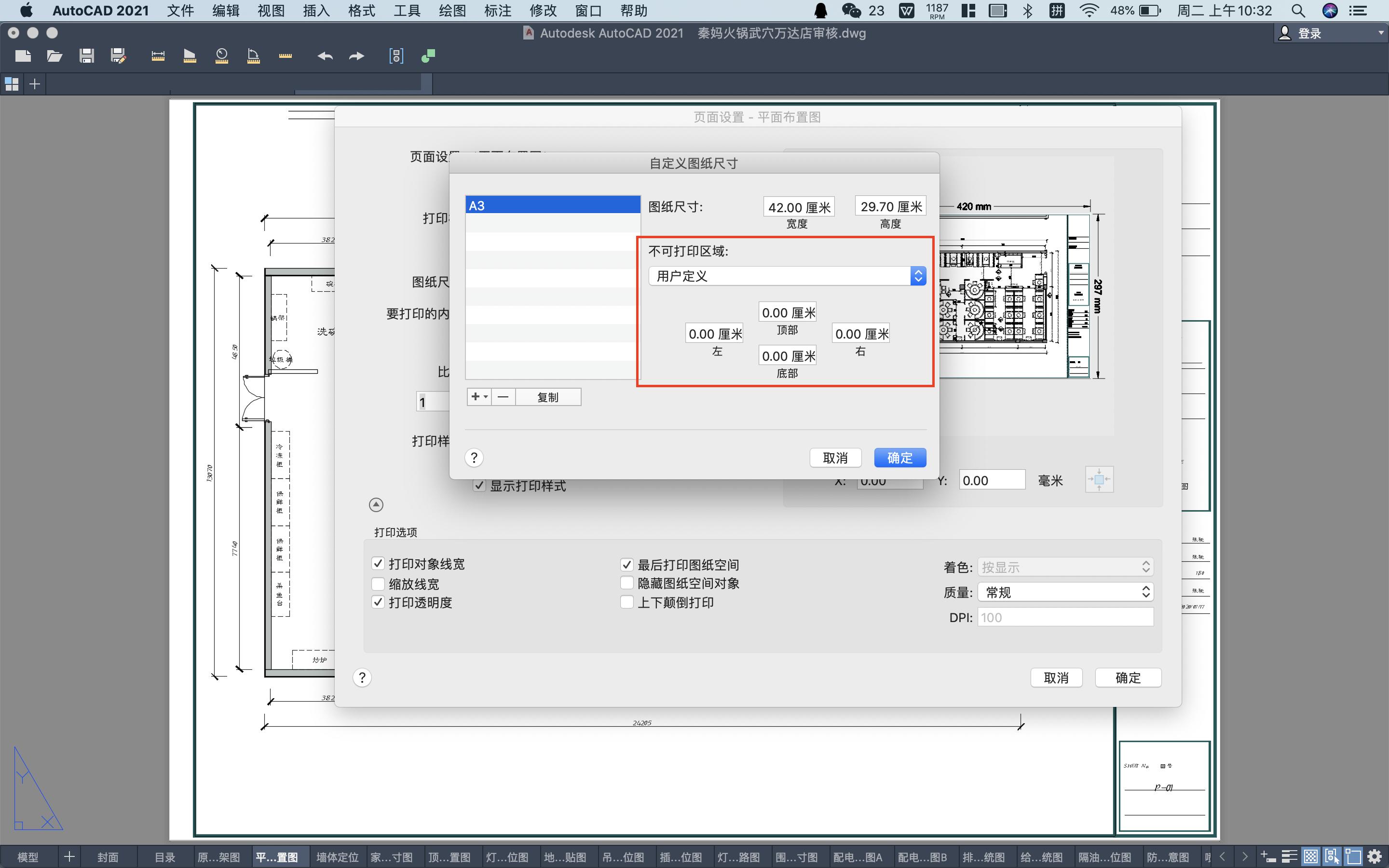
Task: Click 确定 in custom paper size dialog
Action: pyautogui.click(x=899, y=458)
